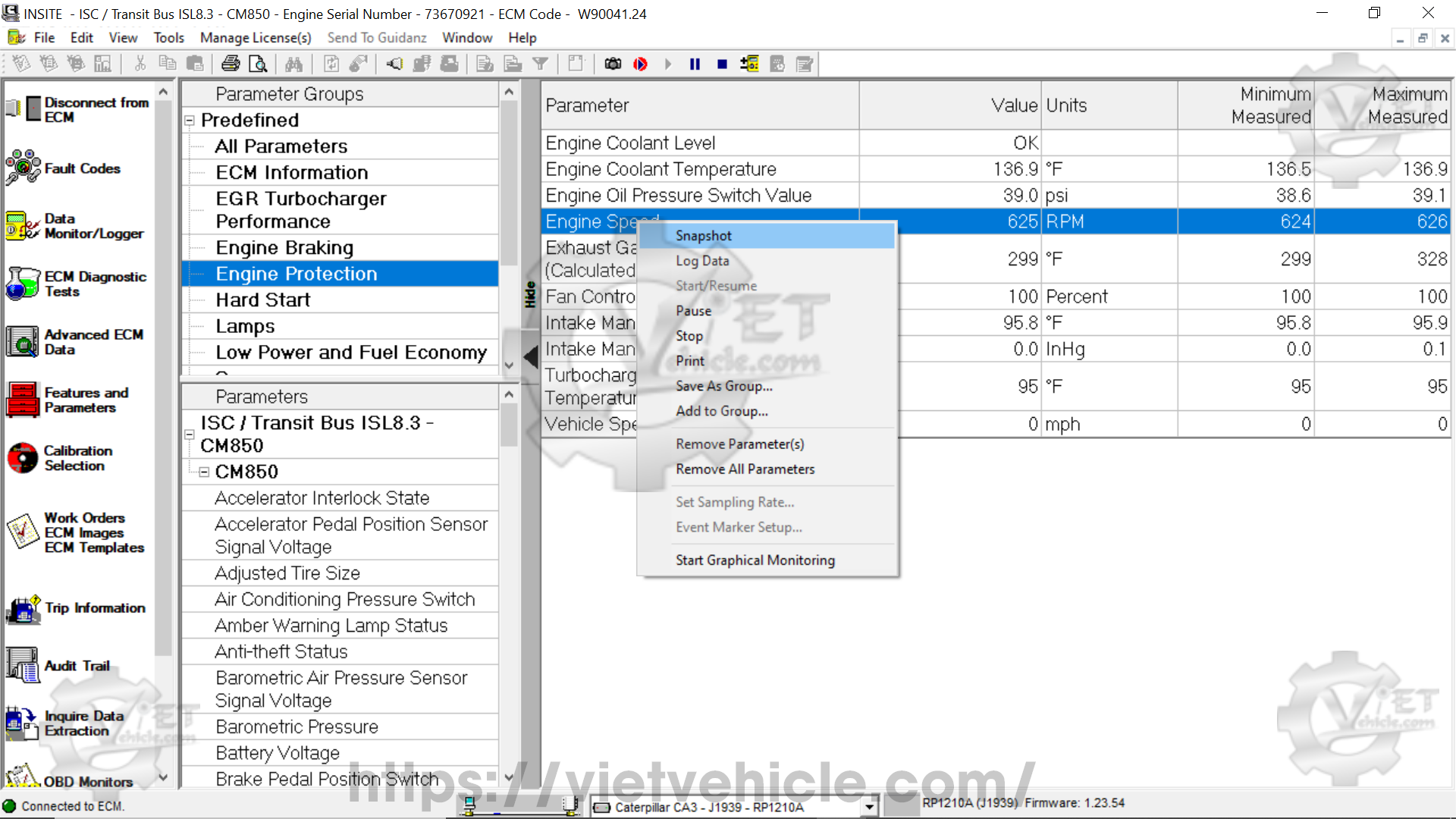Choose Log Data from context menu
This screenshot has height=819, width=1456.
[x=702, y=261]
